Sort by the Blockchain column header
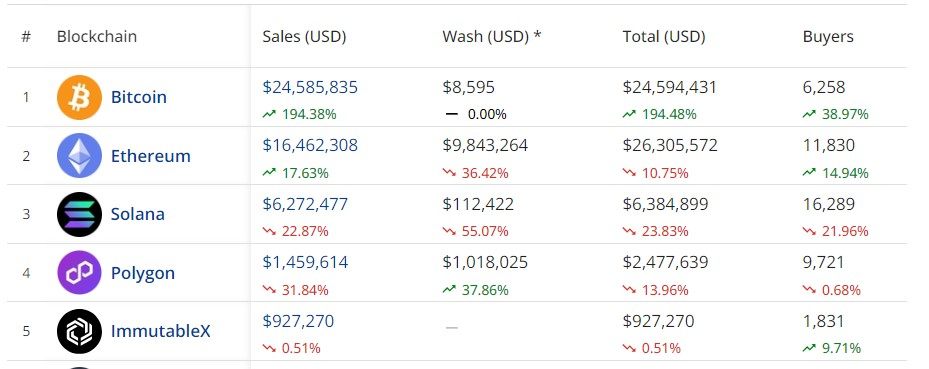Screen dimensions: 929x369 (x=97, y=37)
